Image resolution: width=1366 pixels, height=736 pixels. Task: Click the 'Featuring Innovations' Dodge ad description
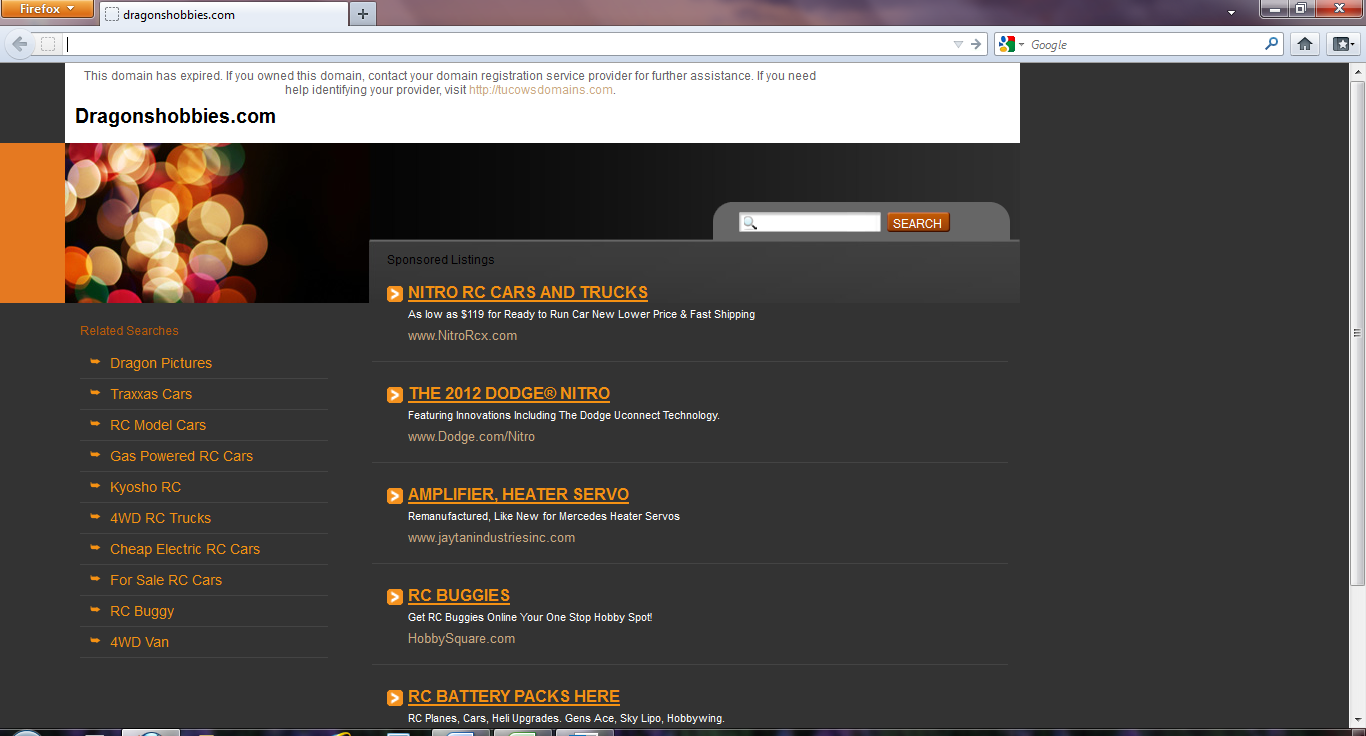(564, 415)
